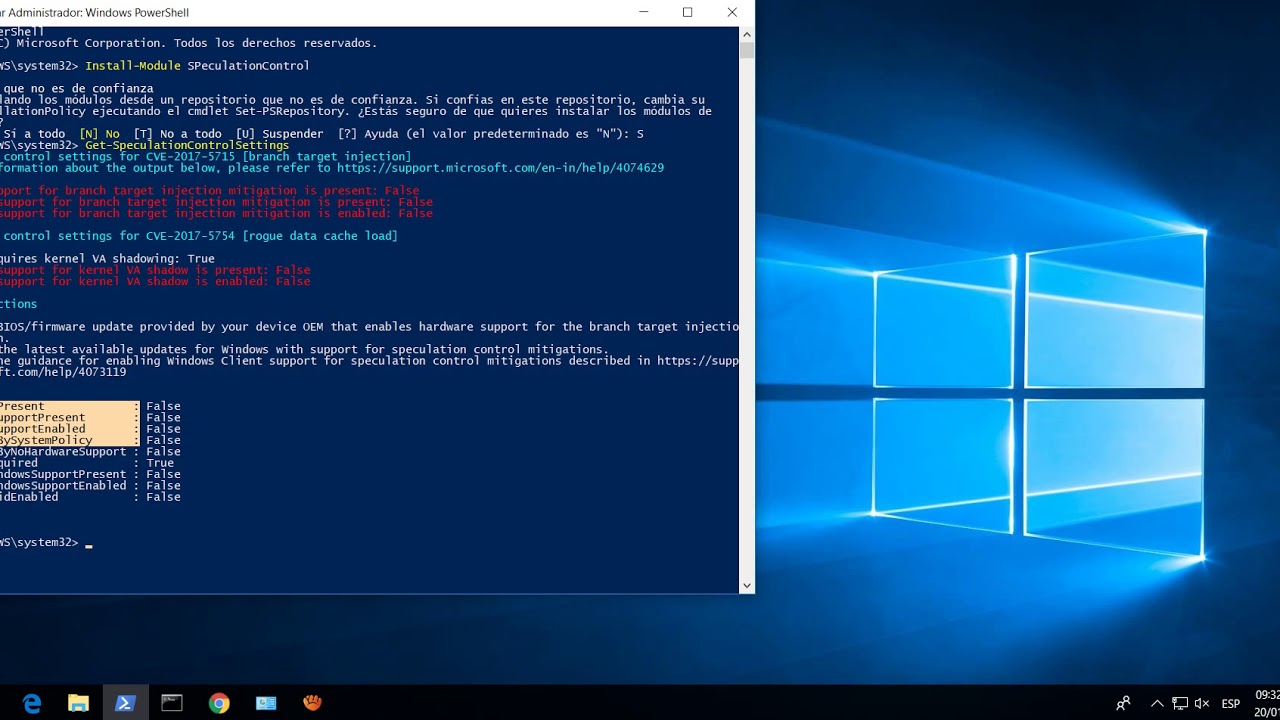This screenshot has height=720, width=1280.
Task: Click the ndowsSupportPresent : False row
Action: pyautogui.click(x=90, y=474)
